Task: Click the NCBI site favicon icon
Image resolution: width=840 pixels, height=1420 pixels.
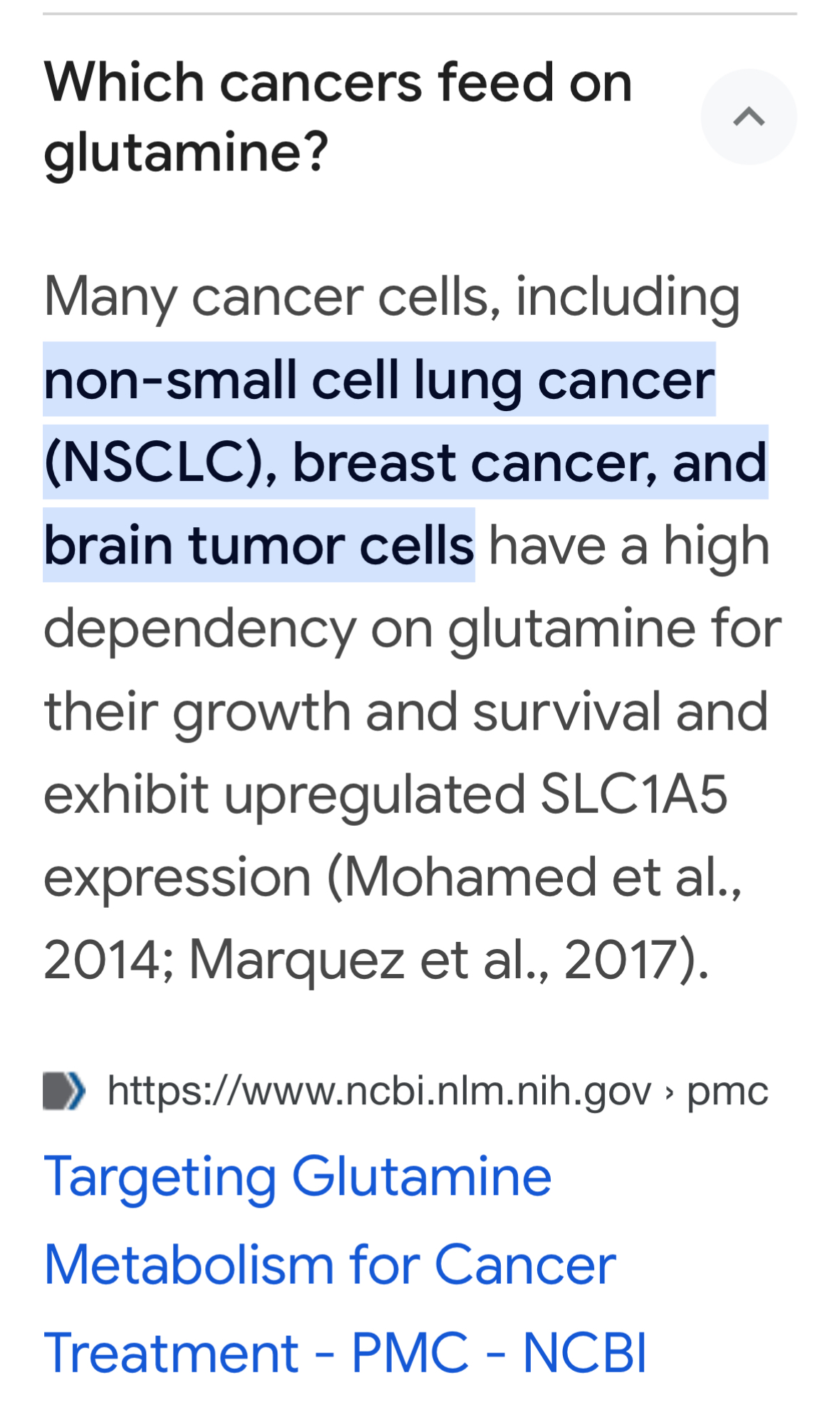Action: (x=64, y=1090)
